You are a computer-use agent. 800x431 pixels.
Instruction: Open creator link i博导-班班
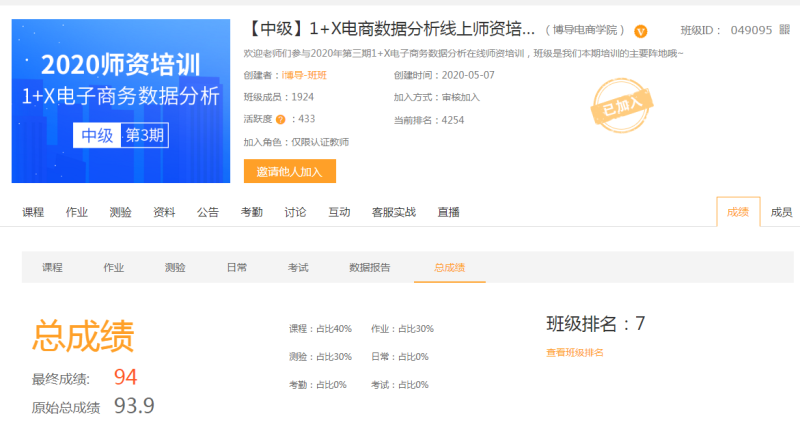pyautogui.click(x=305, y=76)
